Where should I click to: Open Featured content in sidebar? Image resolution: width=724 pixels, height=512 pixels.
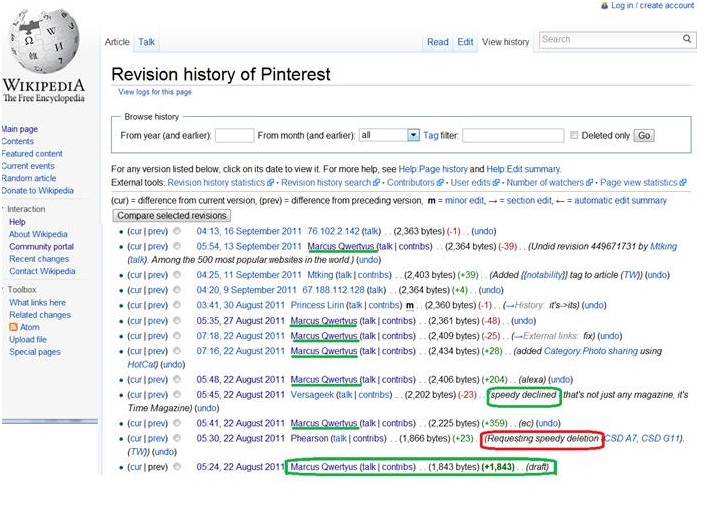(32, 154)
